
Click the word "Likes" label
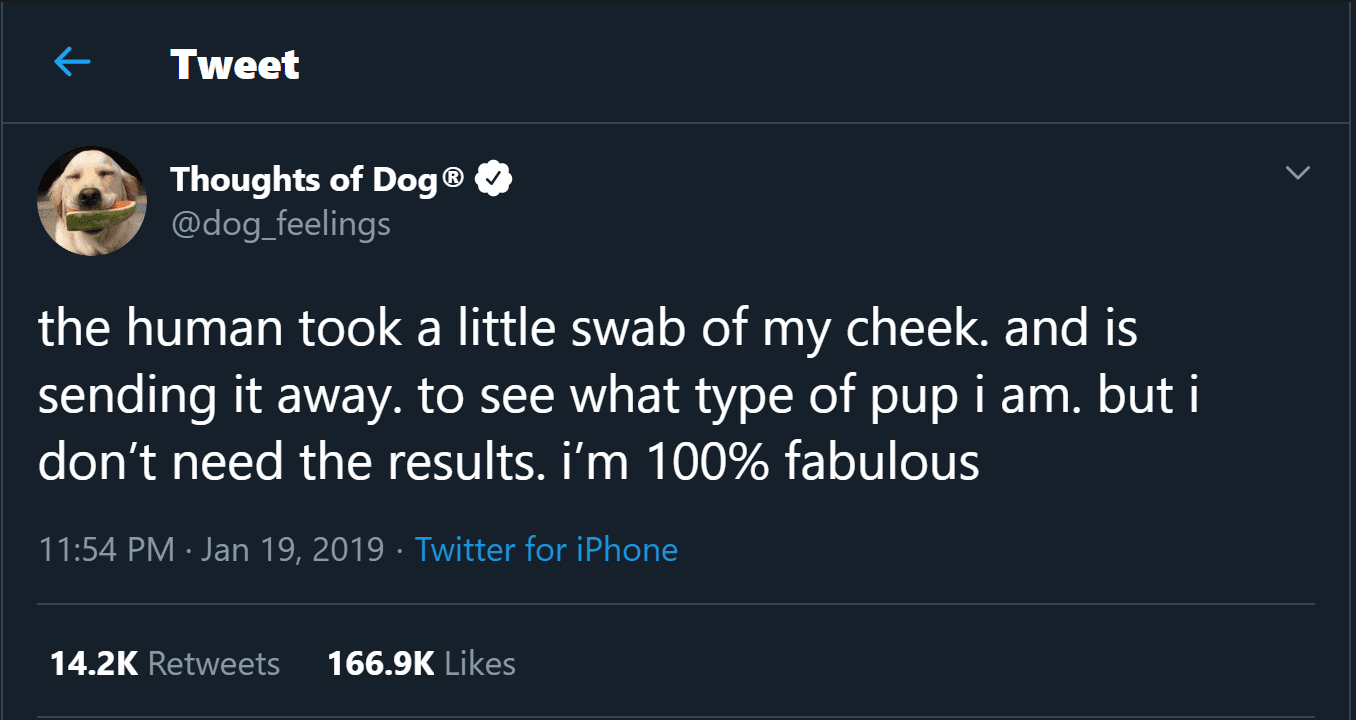tap(480, 664)
